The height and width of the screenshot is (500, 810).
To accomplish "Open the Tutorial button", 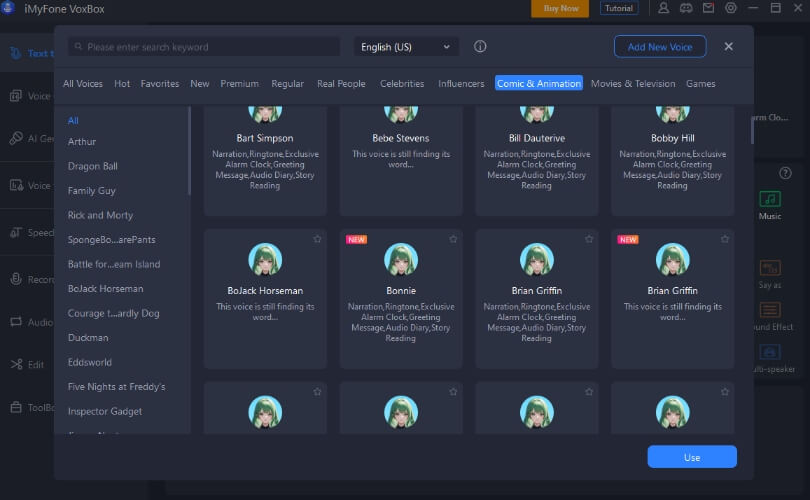I will point(618,8).
